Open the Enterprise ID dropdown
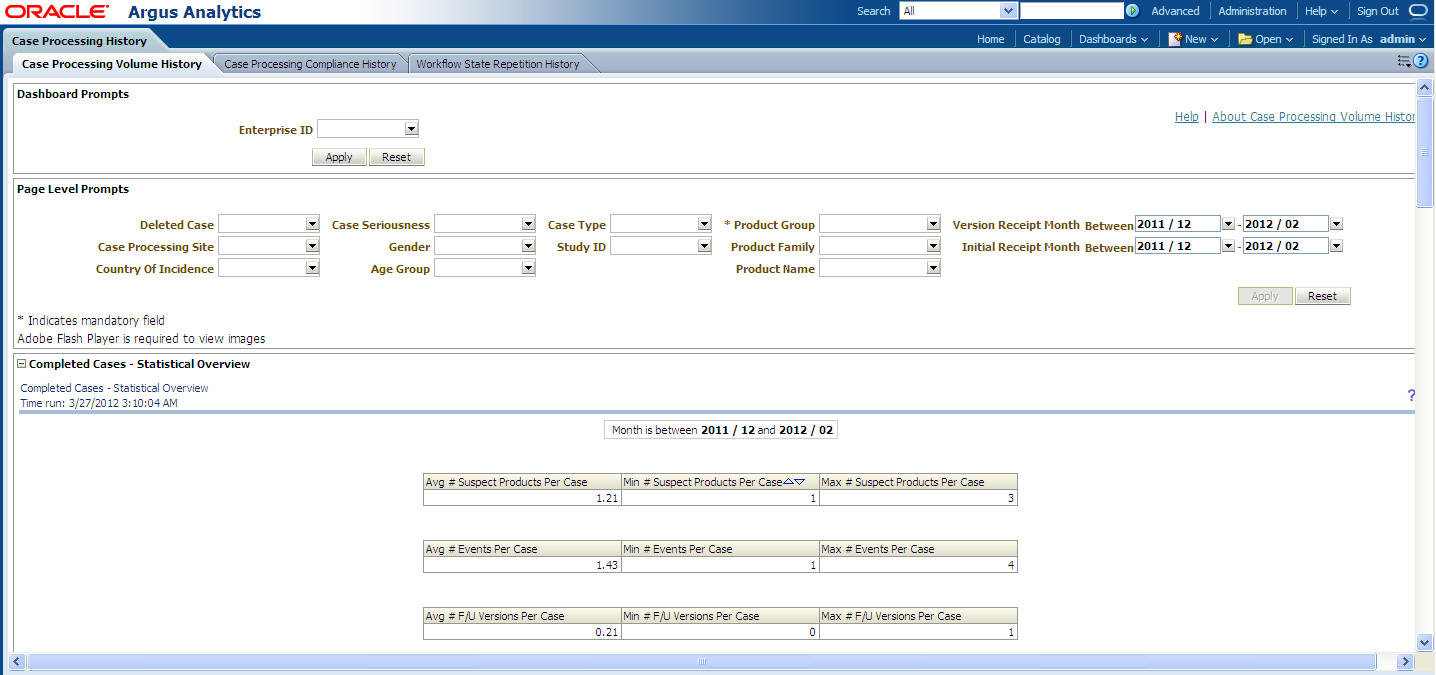Image resolution: width=1436 pixels, height=675 pixels. (x=410, y=129)
